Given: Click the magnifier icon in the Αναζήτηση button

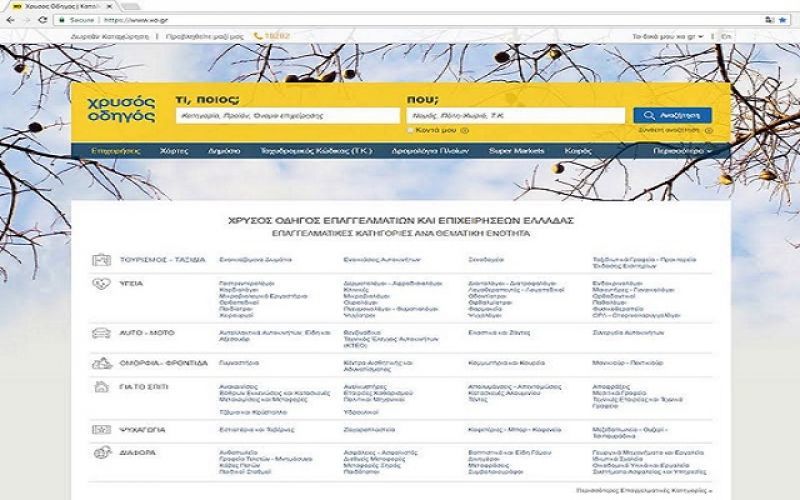Looking at the screenshot, I should (x=649, y=115).
